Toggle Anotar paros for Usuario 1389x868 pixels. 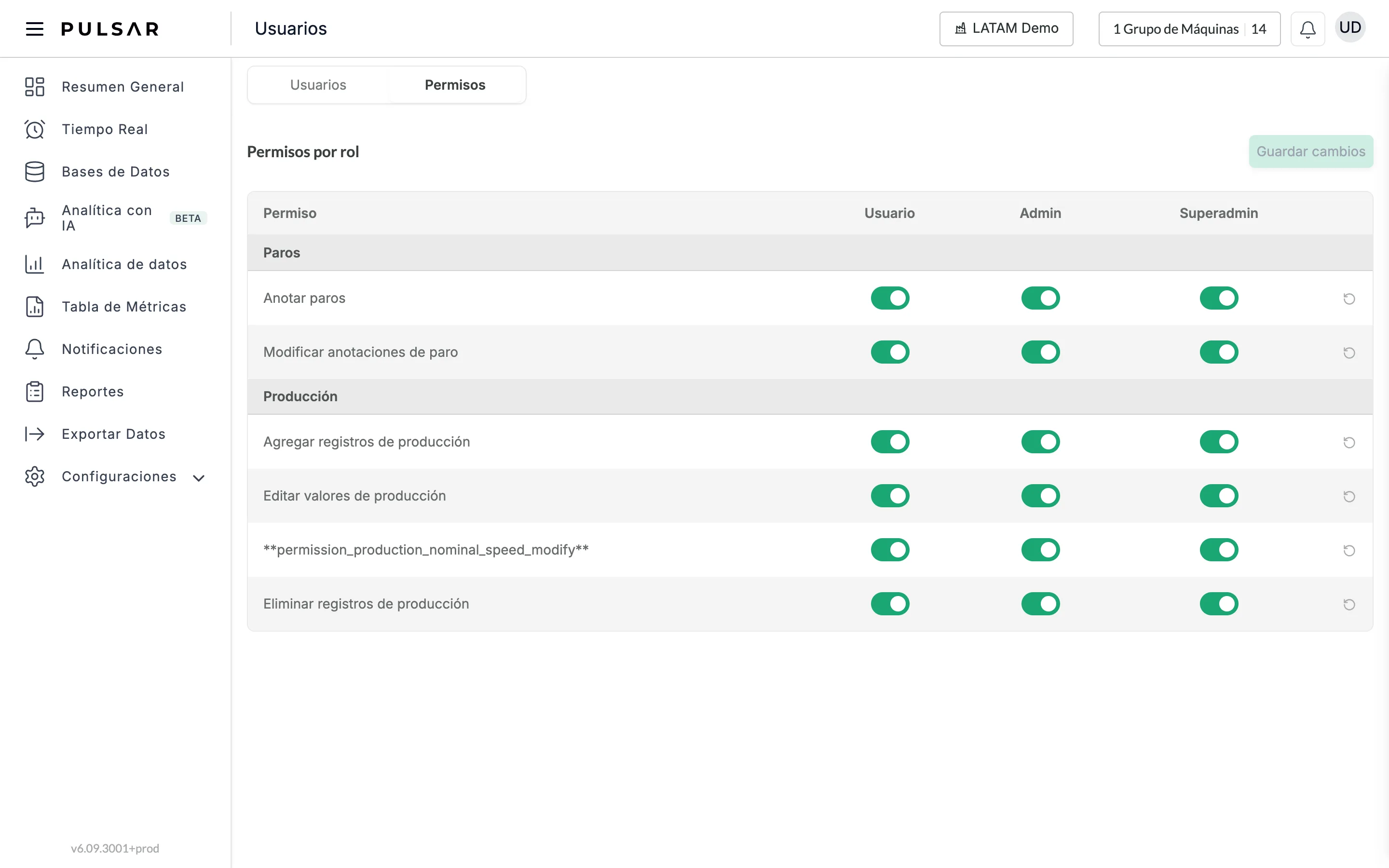click(x=890, y=298)
